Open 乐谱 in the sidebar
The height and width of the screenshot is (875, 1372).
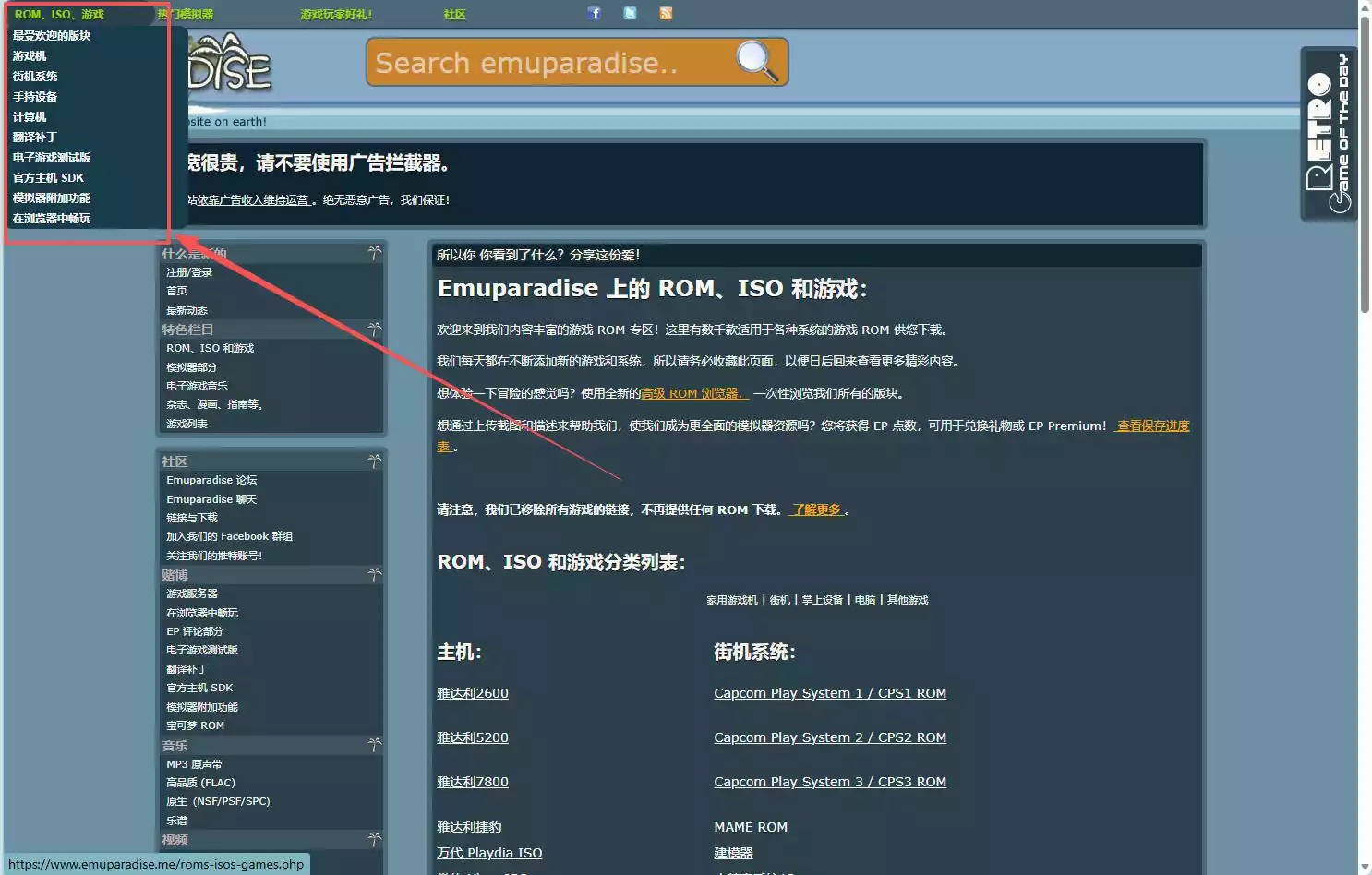[176, 821]
